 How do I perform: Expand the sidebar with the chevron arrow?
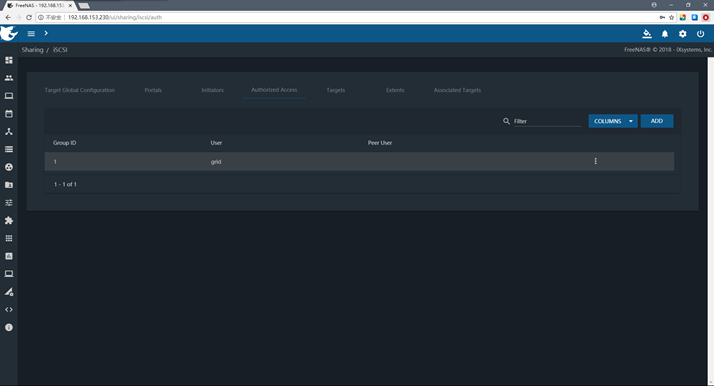coord(46,33)
